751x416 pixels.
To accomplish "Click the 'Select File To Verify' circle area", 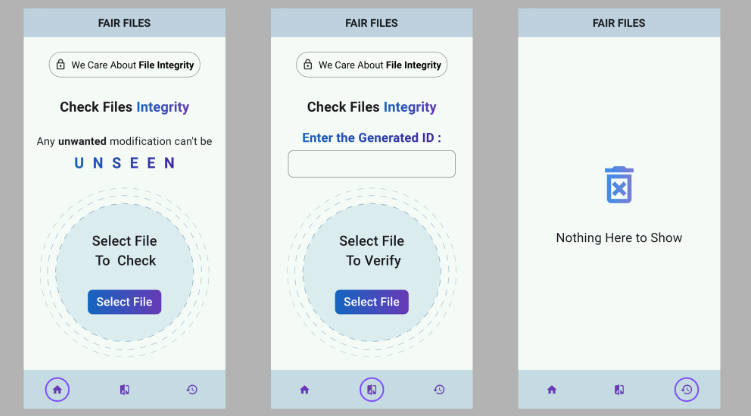I will 372,272.
